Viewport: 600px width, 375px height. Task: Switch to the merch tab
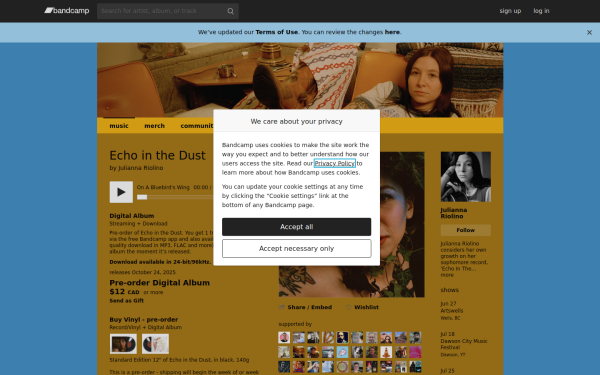155,126
